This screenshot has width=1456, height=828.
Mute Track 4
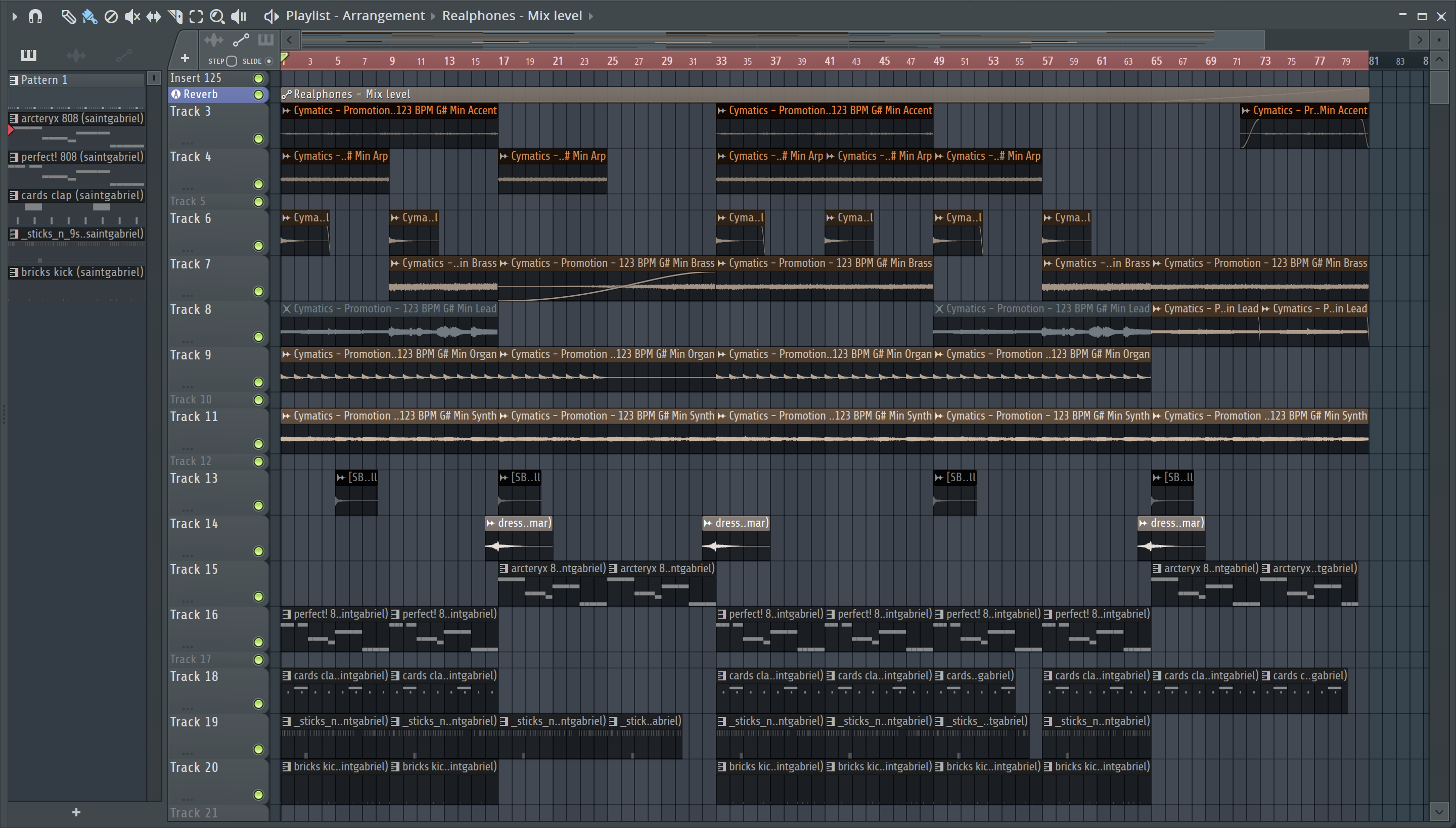click(258, 184)
